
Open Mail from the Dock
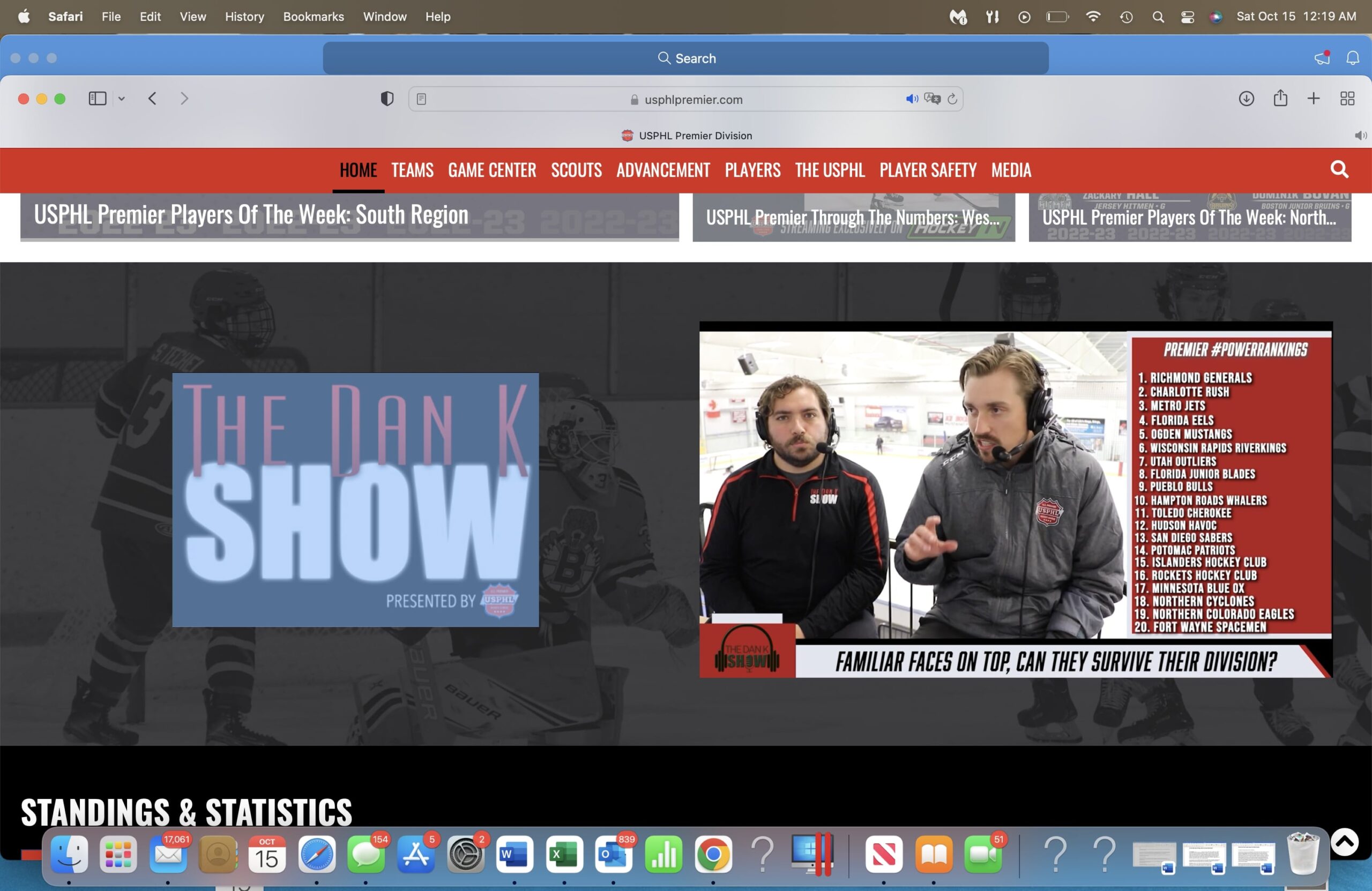click(168, 854)
